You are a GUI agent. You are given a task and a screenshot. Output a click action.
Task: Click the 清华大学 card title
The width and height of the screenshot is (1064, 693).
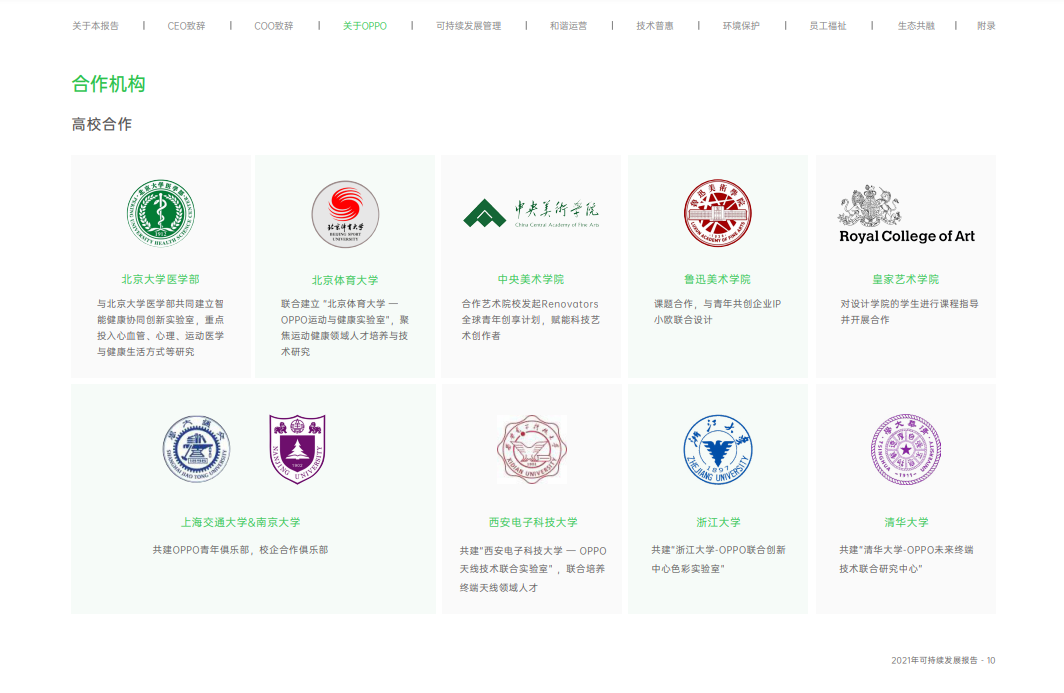pos(906,522)
